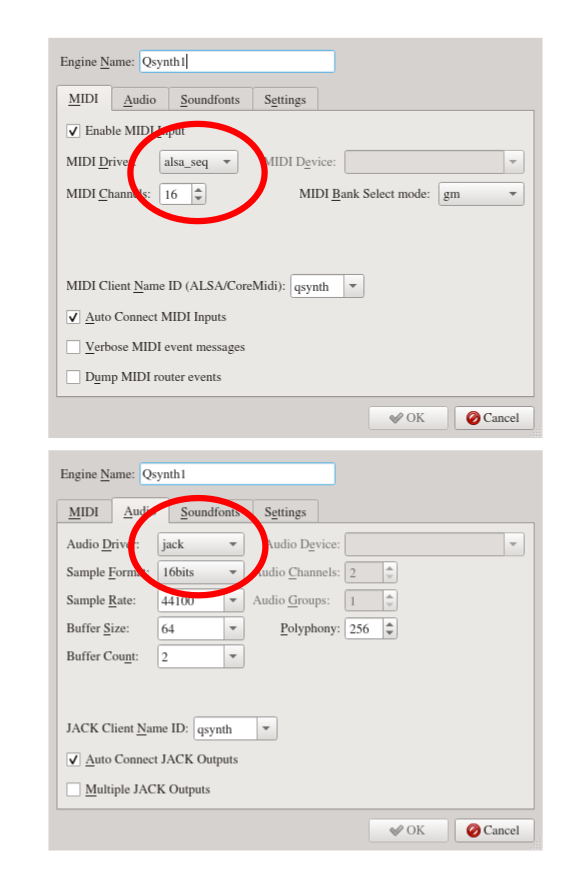The height and width of the screenshot is (883, 583).
Task: Open Soundfonts tab in top dialog
Action: 210,100
